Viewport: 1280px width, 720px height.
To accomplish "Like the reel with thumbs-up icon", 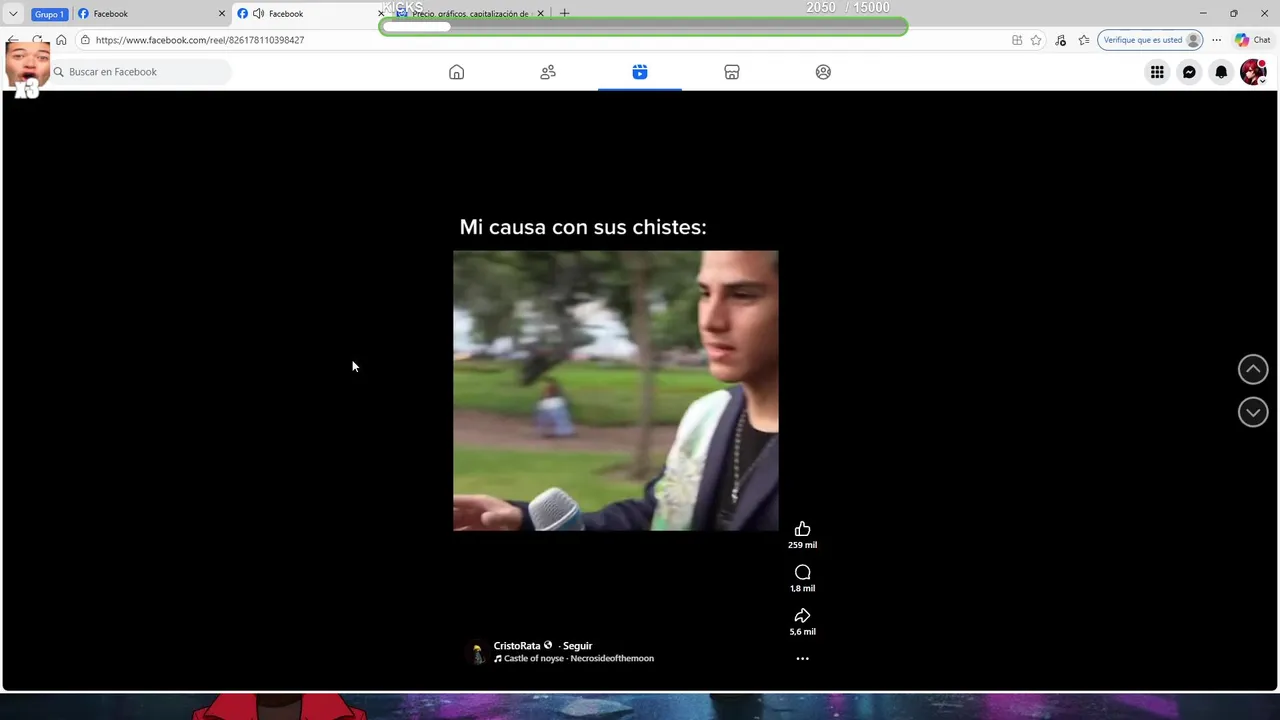I will click(x=802, y=529).
